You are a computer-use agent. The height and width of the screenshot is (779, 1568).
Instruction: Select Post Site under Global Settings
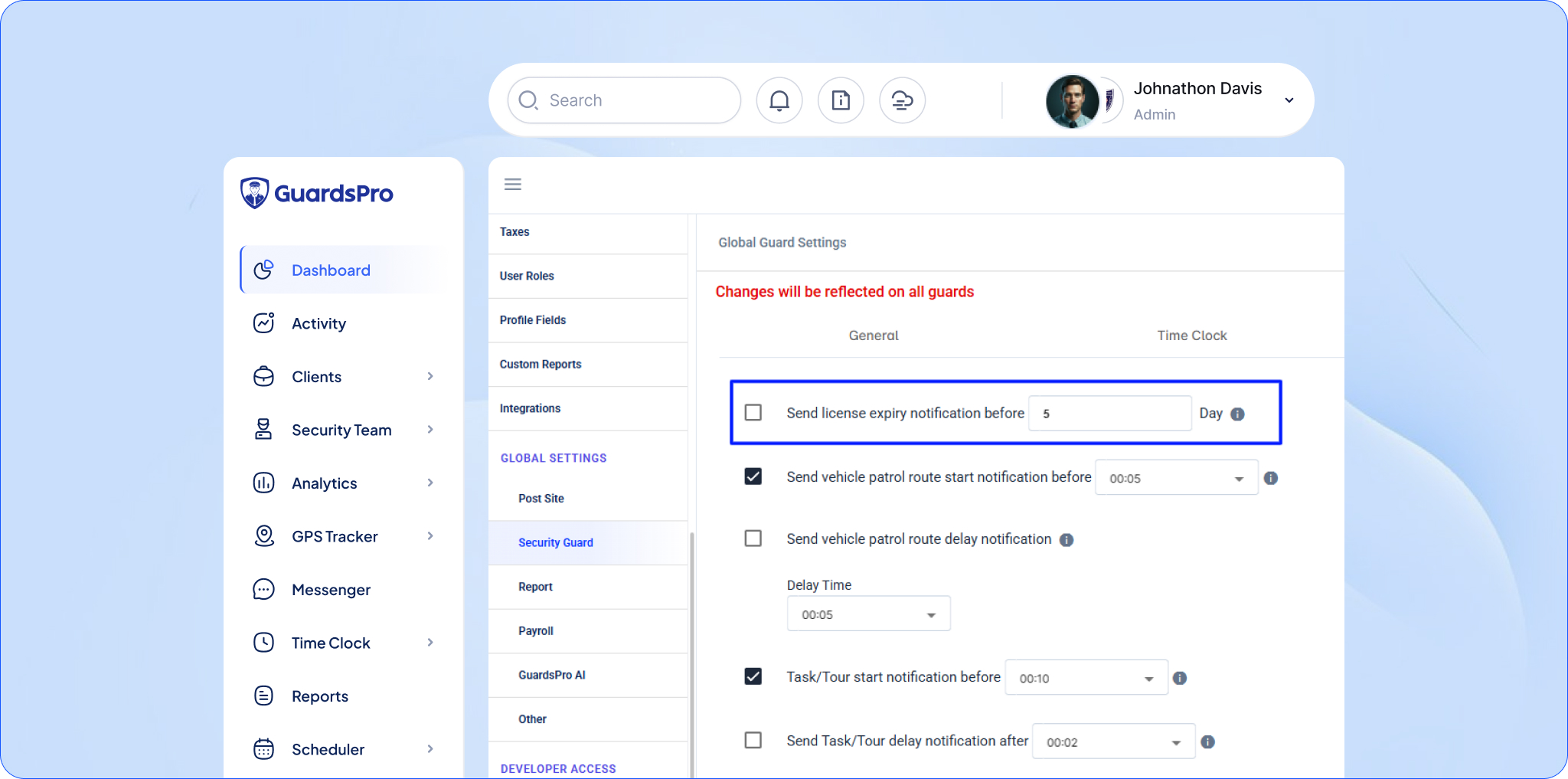[x=588, y=499]
